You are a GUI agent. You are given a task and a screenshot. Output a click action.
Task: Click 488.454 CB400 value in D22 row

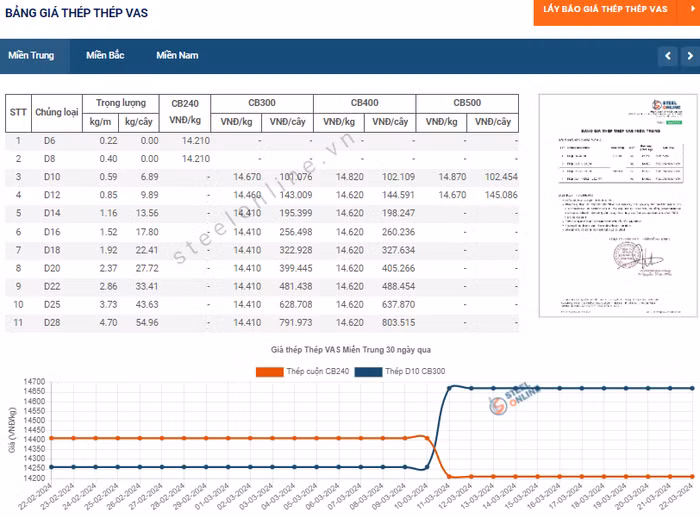tap(398, 286)
